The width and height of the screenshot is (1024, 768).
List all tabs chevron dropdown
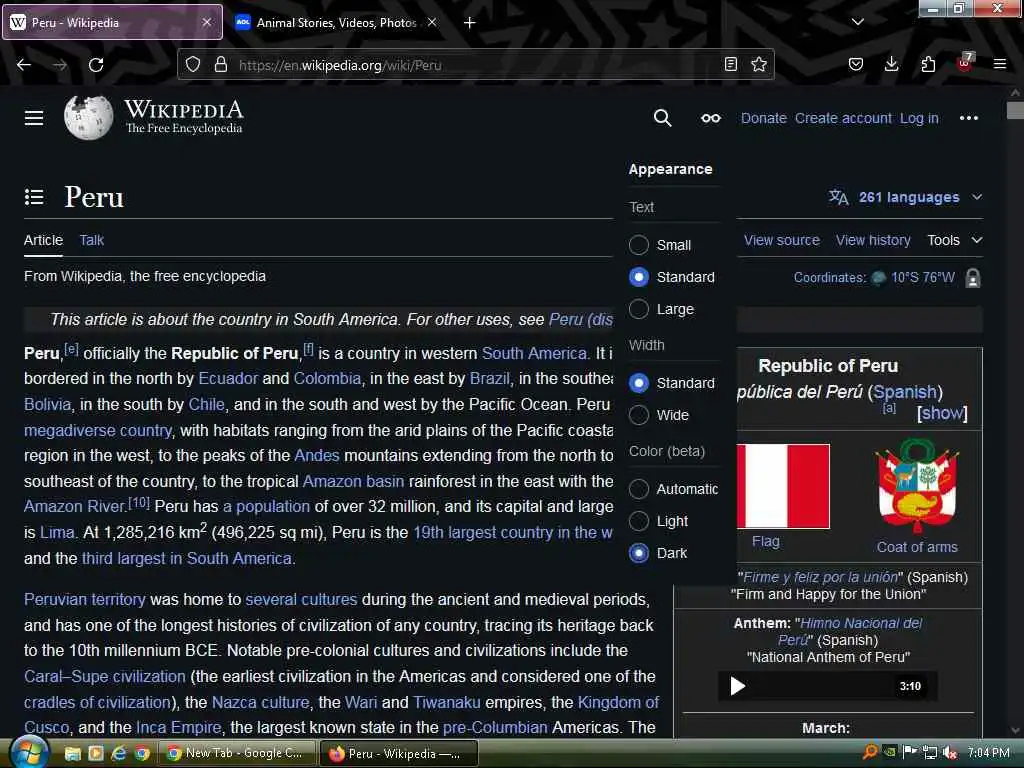tap(857, 22)
